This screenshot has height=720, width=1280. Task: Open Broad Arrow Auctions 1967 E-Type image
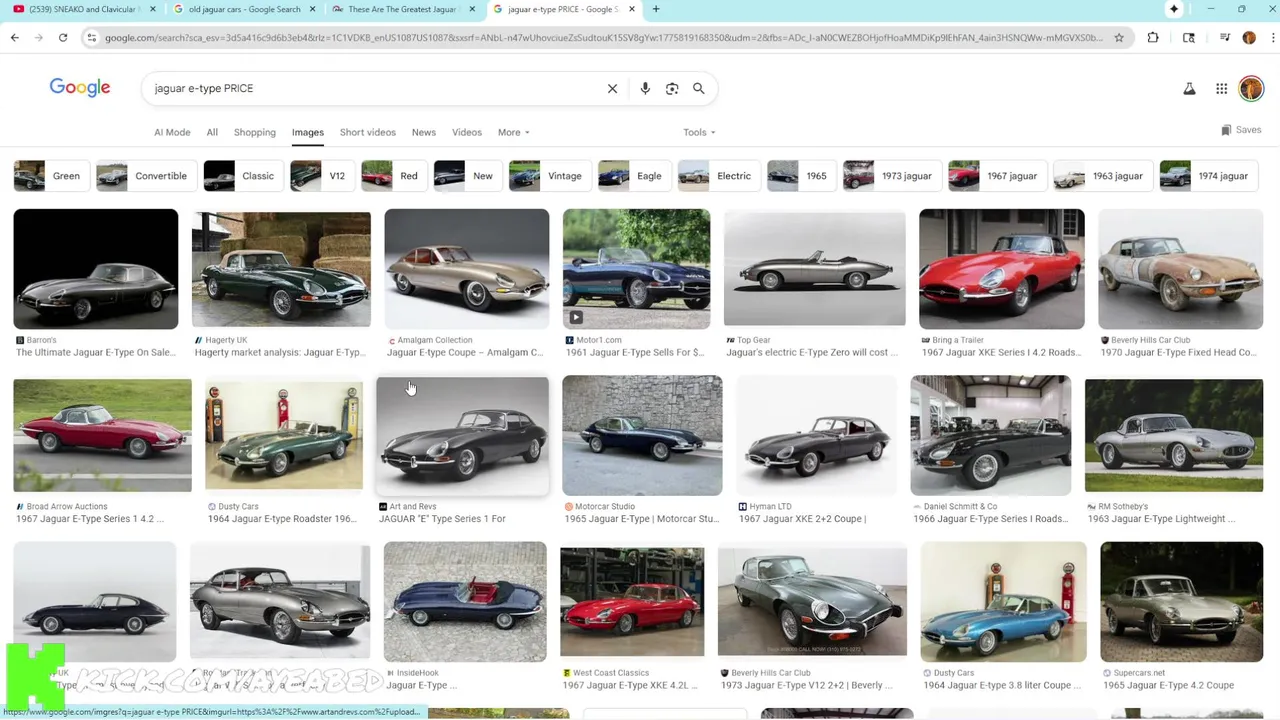(102, 435)
